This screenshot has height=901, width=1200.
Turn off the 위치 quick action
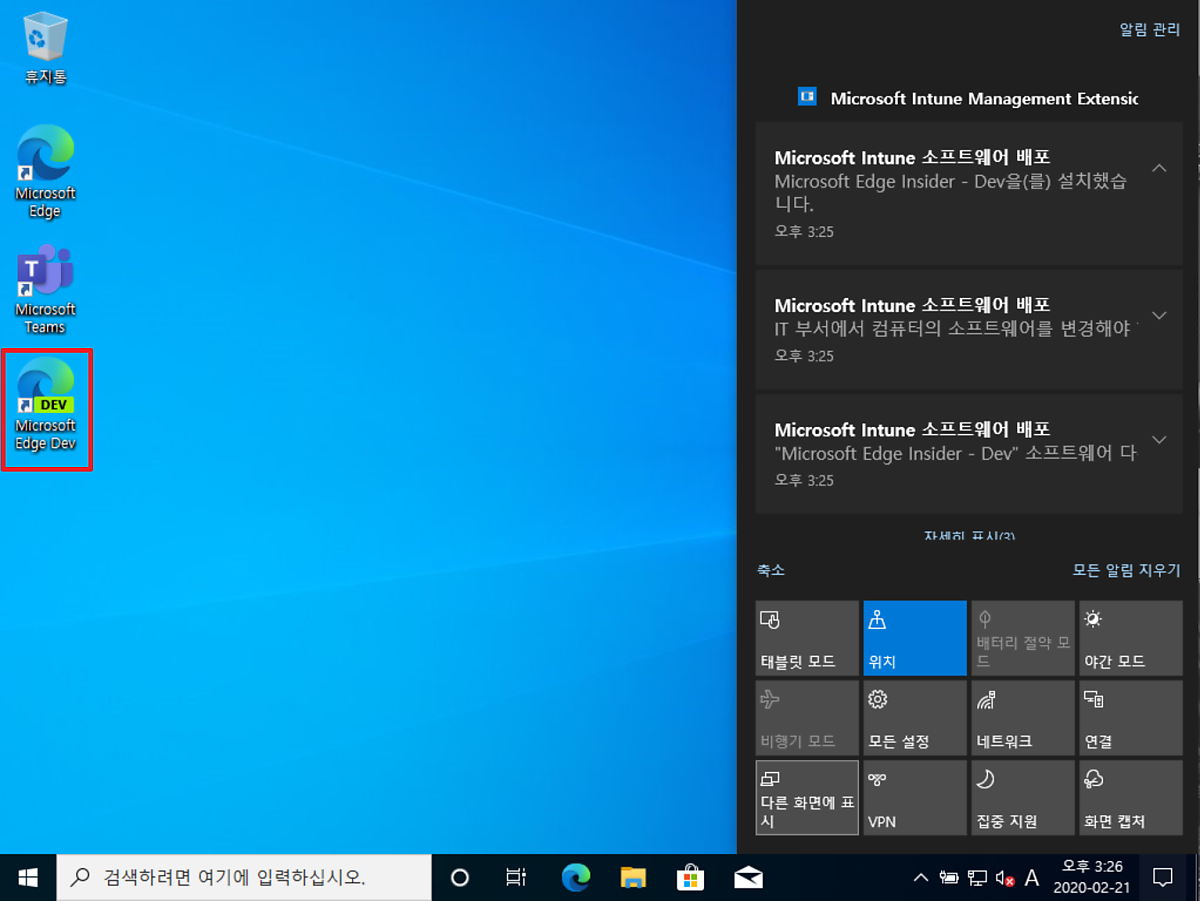pos(915,638)
